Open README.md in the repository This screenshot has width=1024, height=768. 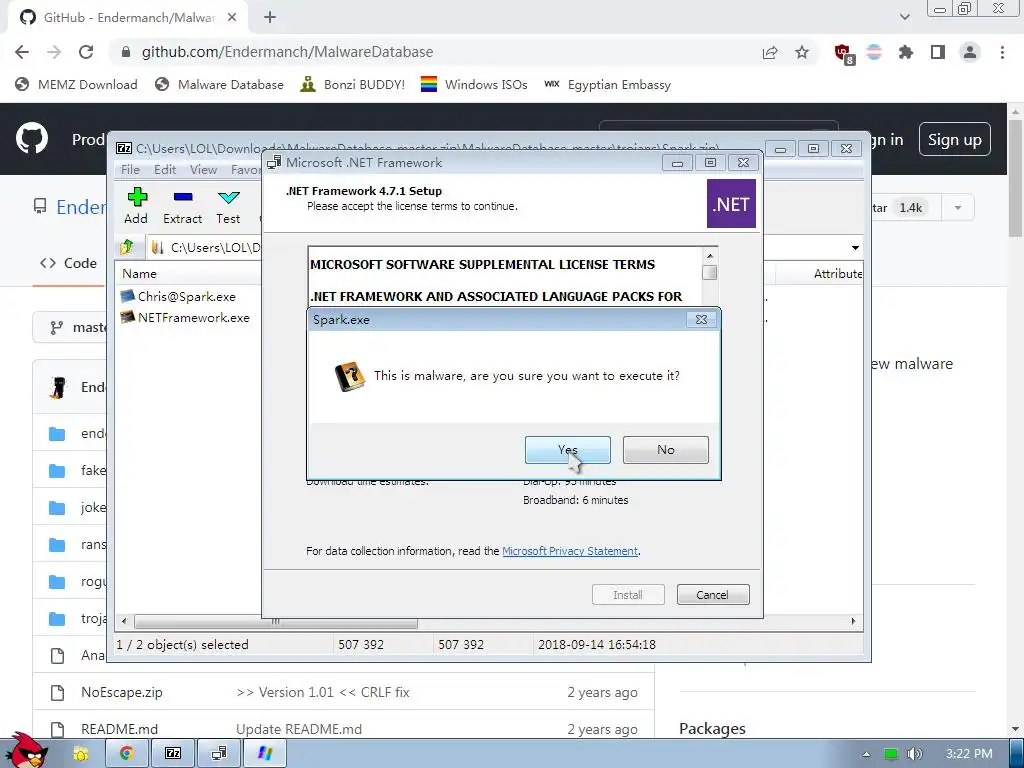click(x=120, y=729)
